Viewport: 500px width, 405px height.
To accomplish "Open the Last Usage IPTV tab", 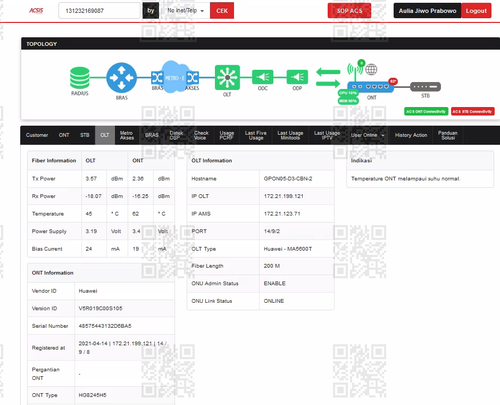I will click(x=327, y=135).
